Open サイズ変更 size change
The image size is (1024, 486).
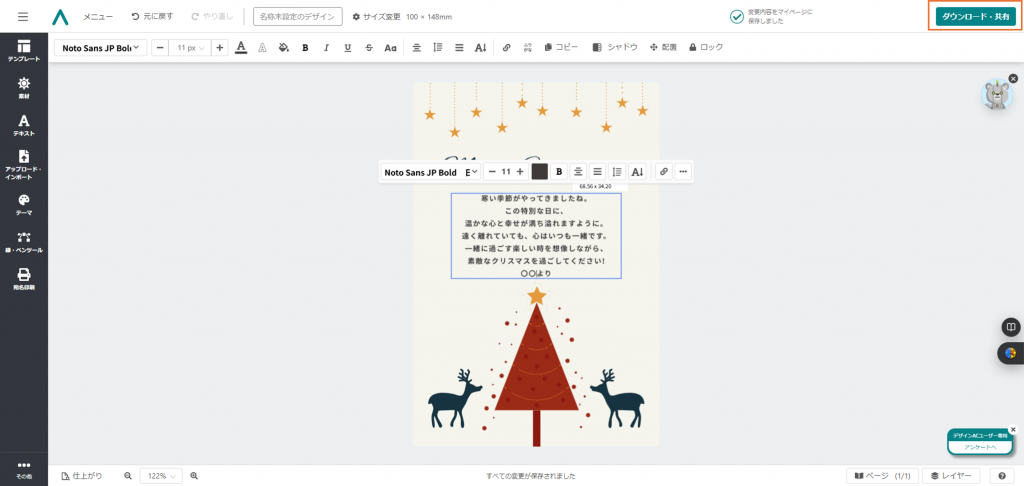(377, 16)
